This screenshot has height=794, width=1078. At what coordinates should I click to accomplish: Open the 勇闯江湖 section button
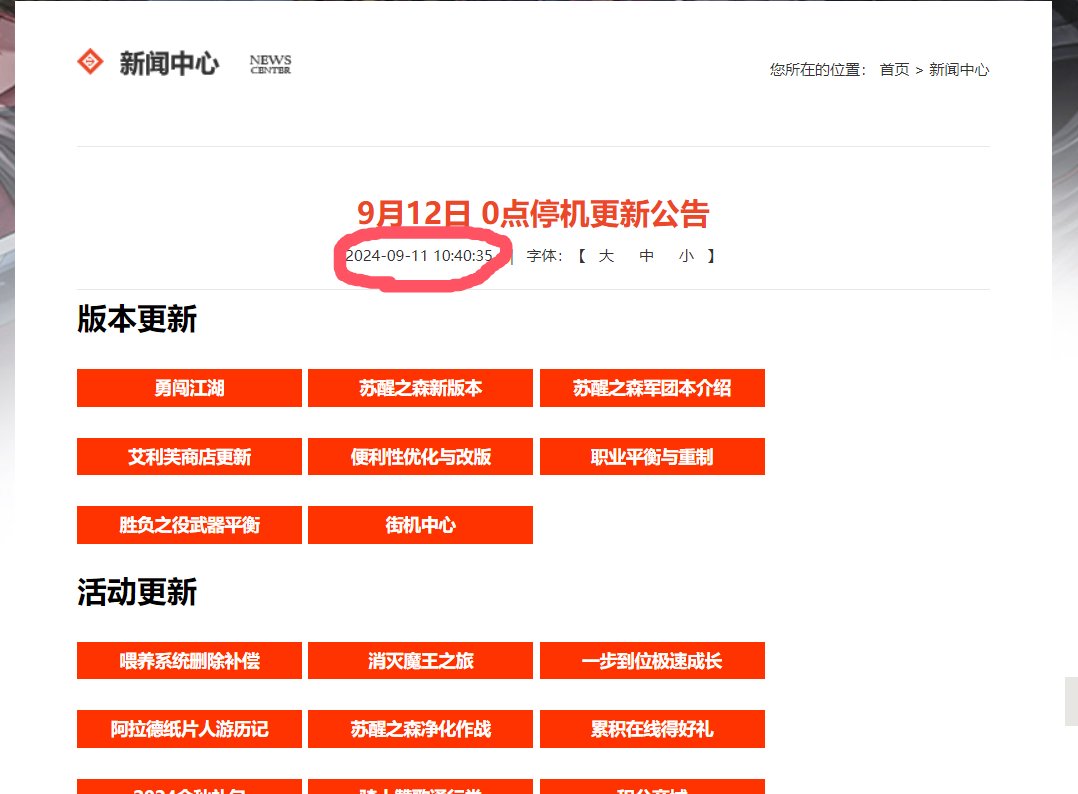[x=189, y=388]
